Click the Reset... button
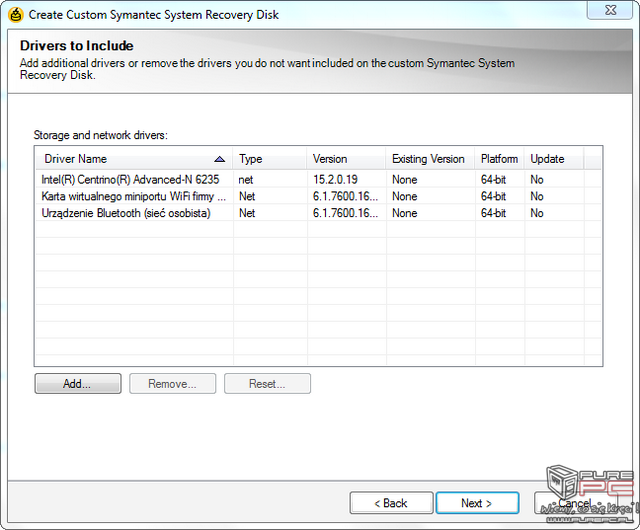Viewport: 640px width, 530px height. click(x=267, y=383)
